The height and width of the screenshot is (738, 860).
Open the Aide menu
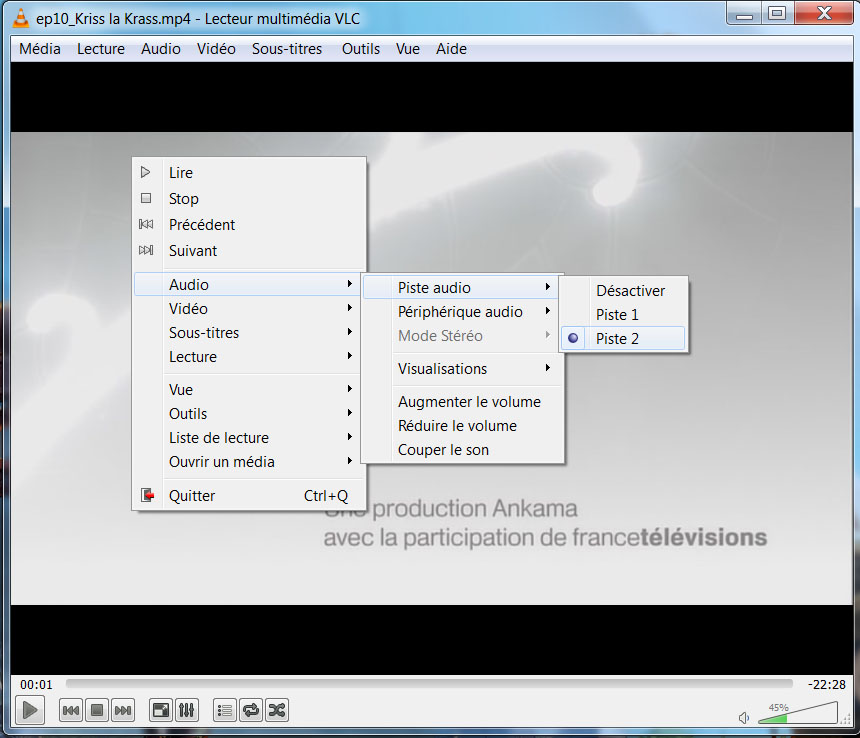[451, 49]
